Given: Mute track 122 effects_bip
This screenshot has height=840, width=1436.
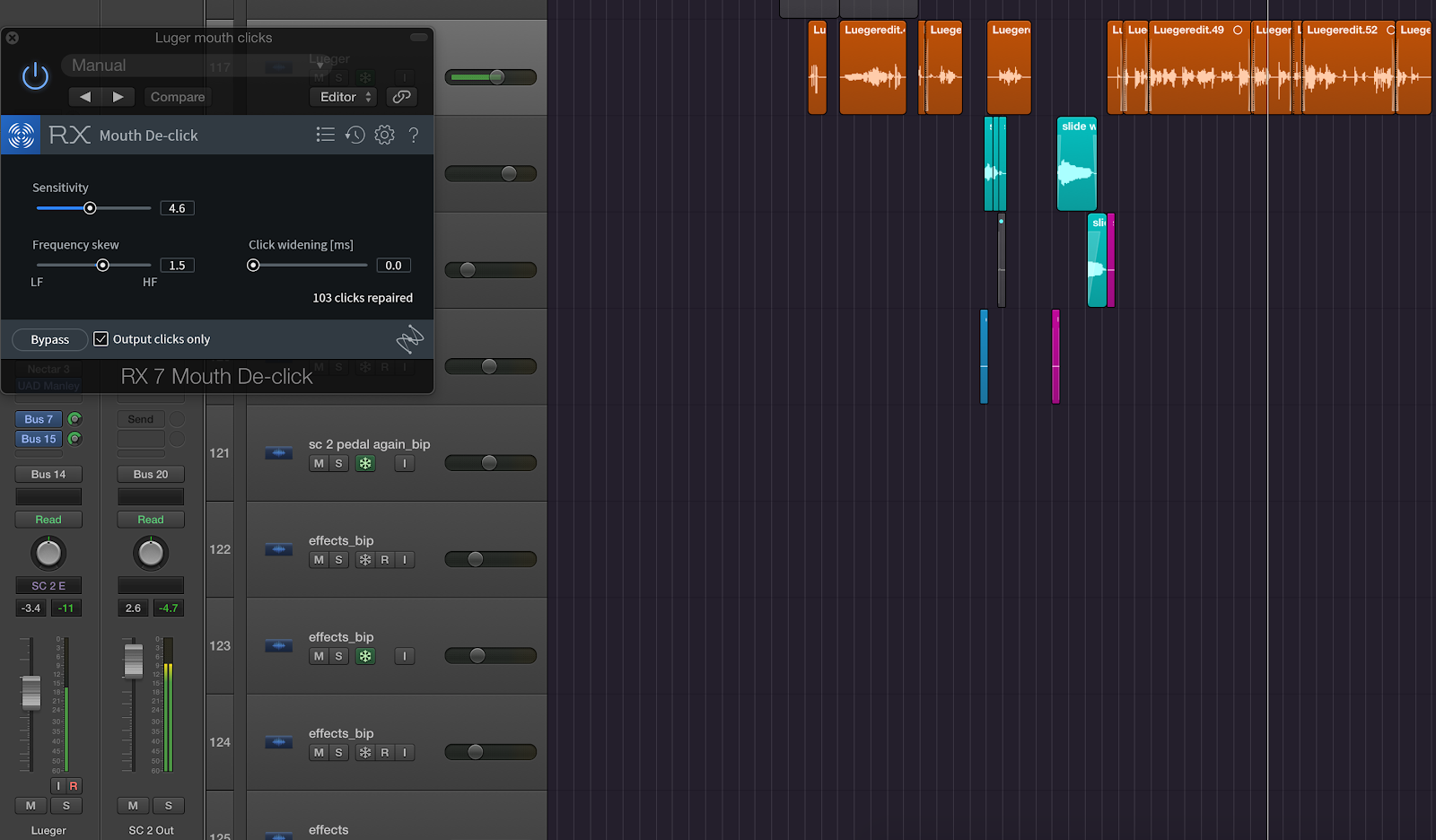Looking at the screenshot, I should pos(319,560).
